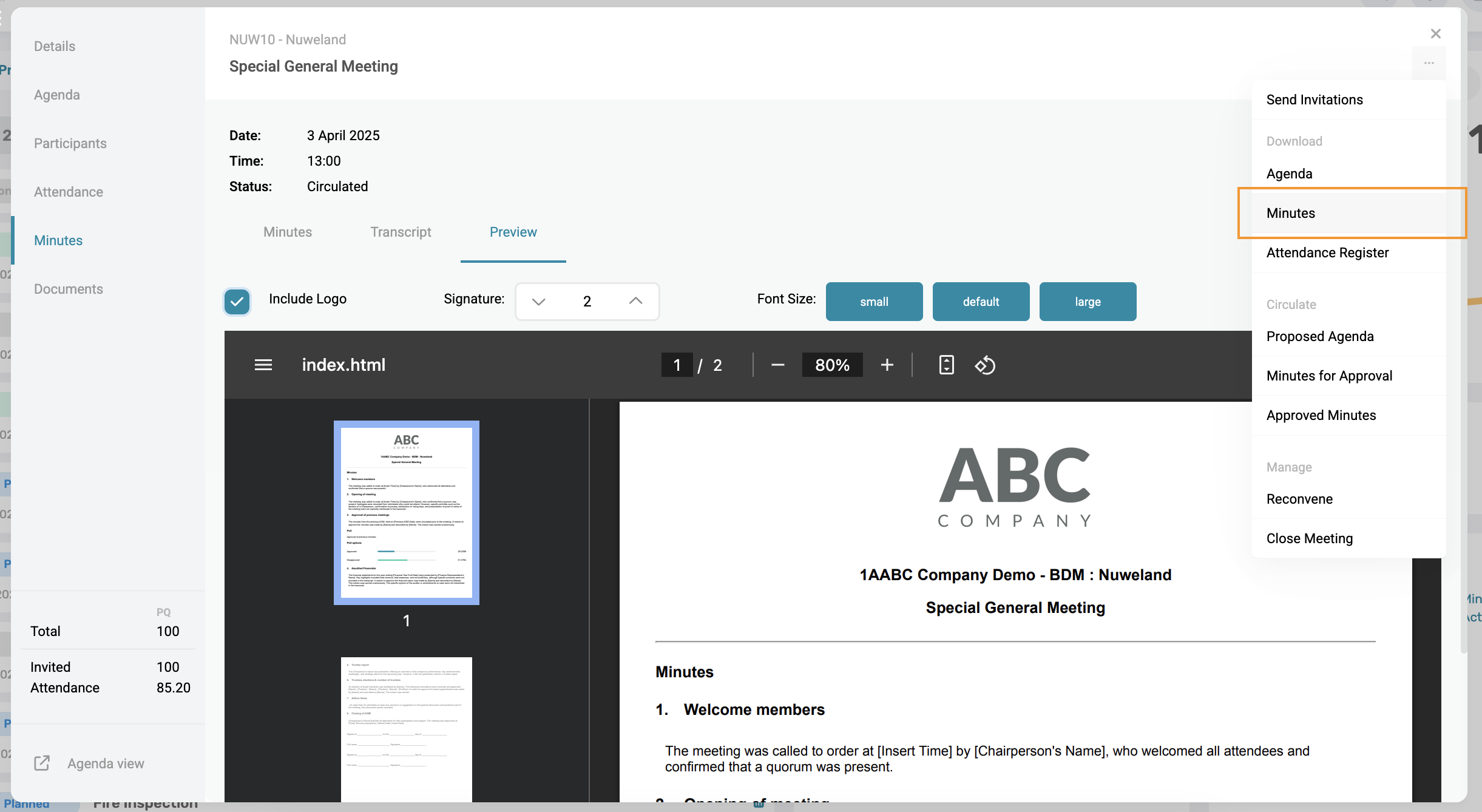Viewport: 1482px width, 812px height.
Task: Rotate the PDF document counterclockwise
Action: tap(985, 365)
